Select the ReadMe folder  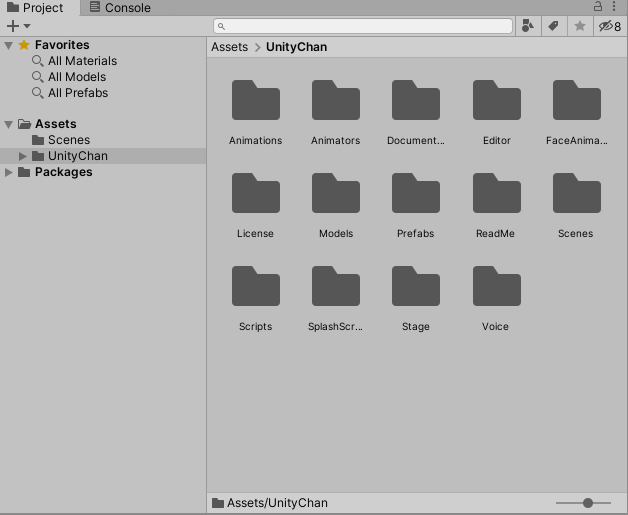click(497, 193)
